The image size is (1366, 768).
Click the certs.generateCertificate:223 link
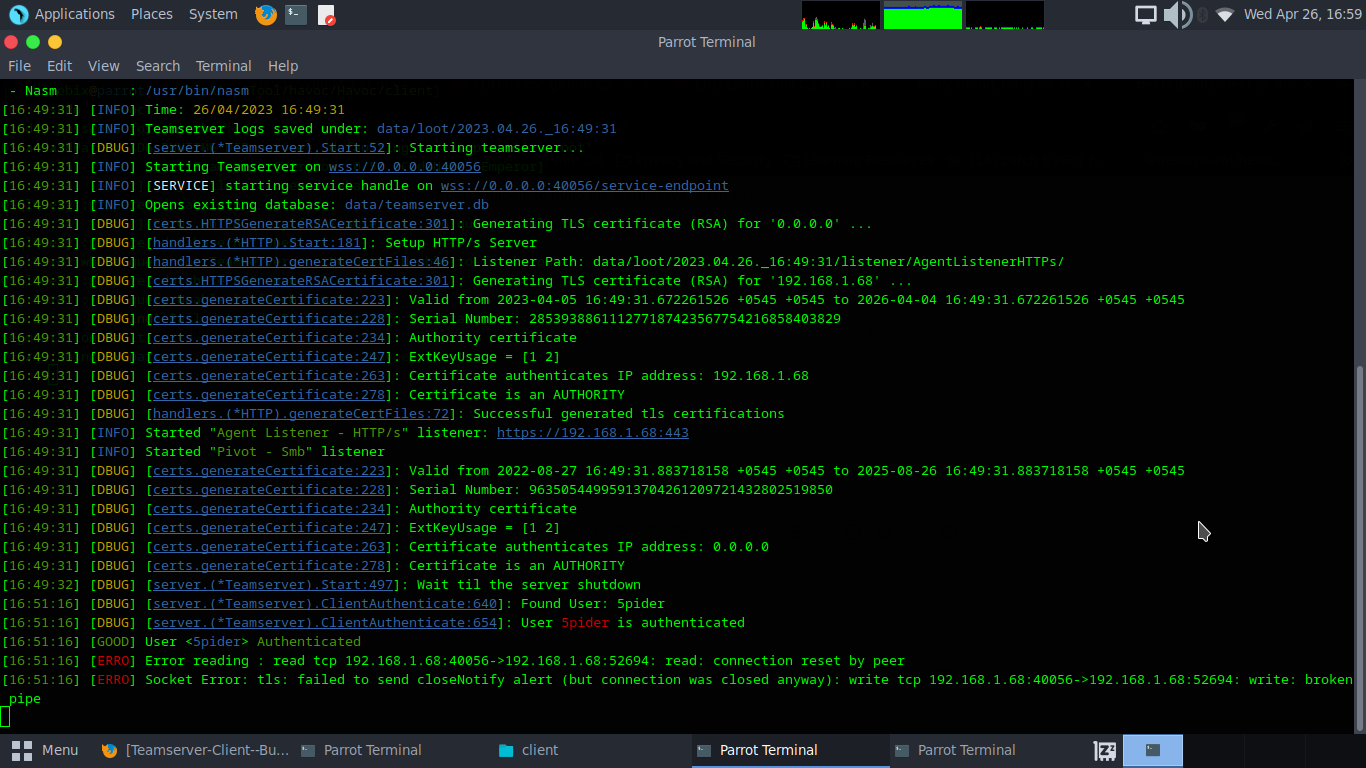(x=267, y=299)
